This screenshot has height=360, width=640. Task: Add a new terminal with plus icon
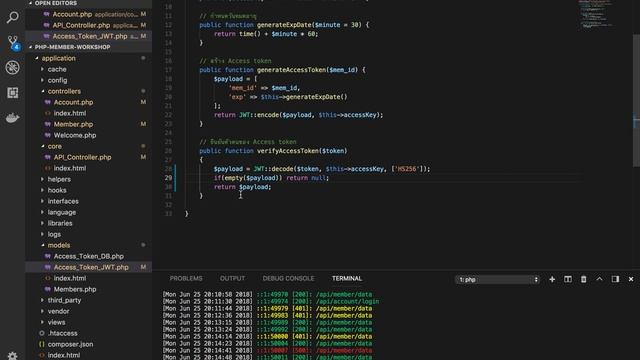[552, 279]
